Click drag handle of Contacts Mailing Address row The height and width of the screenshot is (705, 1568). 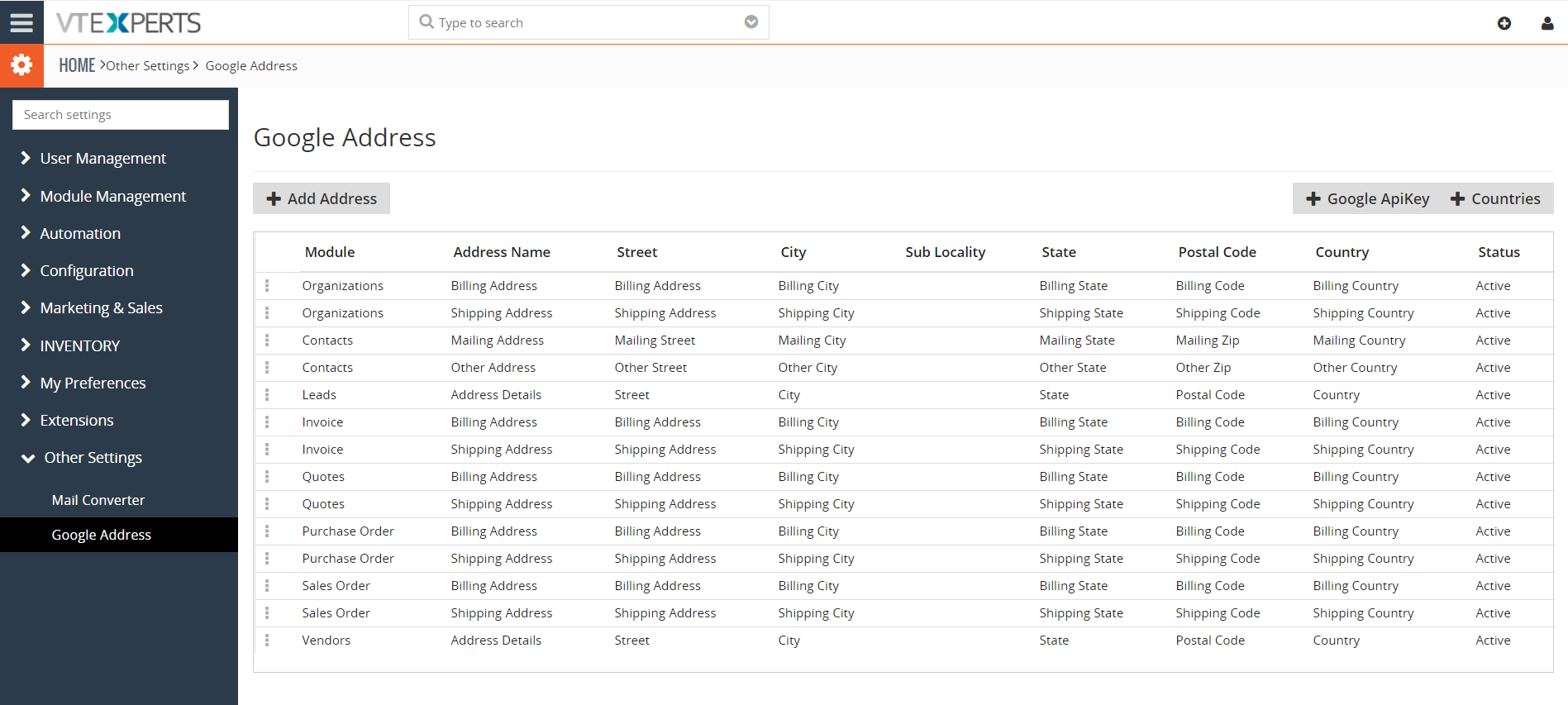point(267,340)
